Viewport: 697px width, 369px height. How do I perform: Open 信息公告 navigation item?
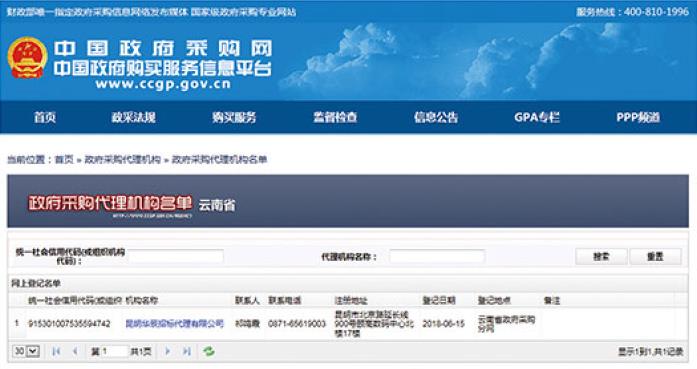(436, 117)
